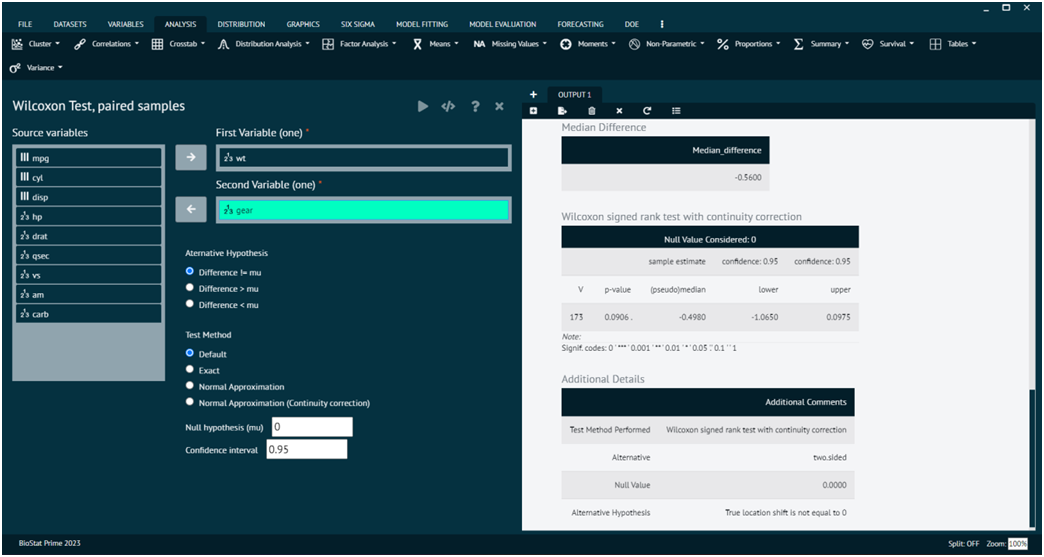
Task: Close the Wilcoxon Test dialog with X
Action: 499,106
